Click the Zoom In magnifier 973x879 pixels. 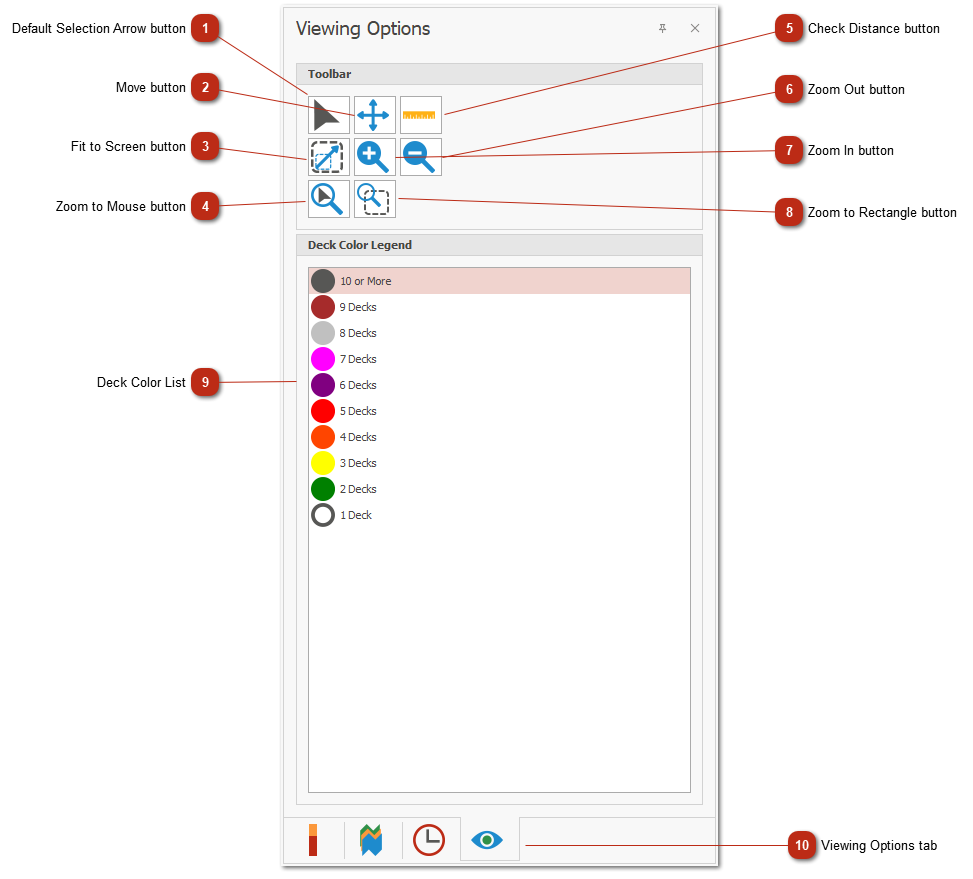coord(374,157)
